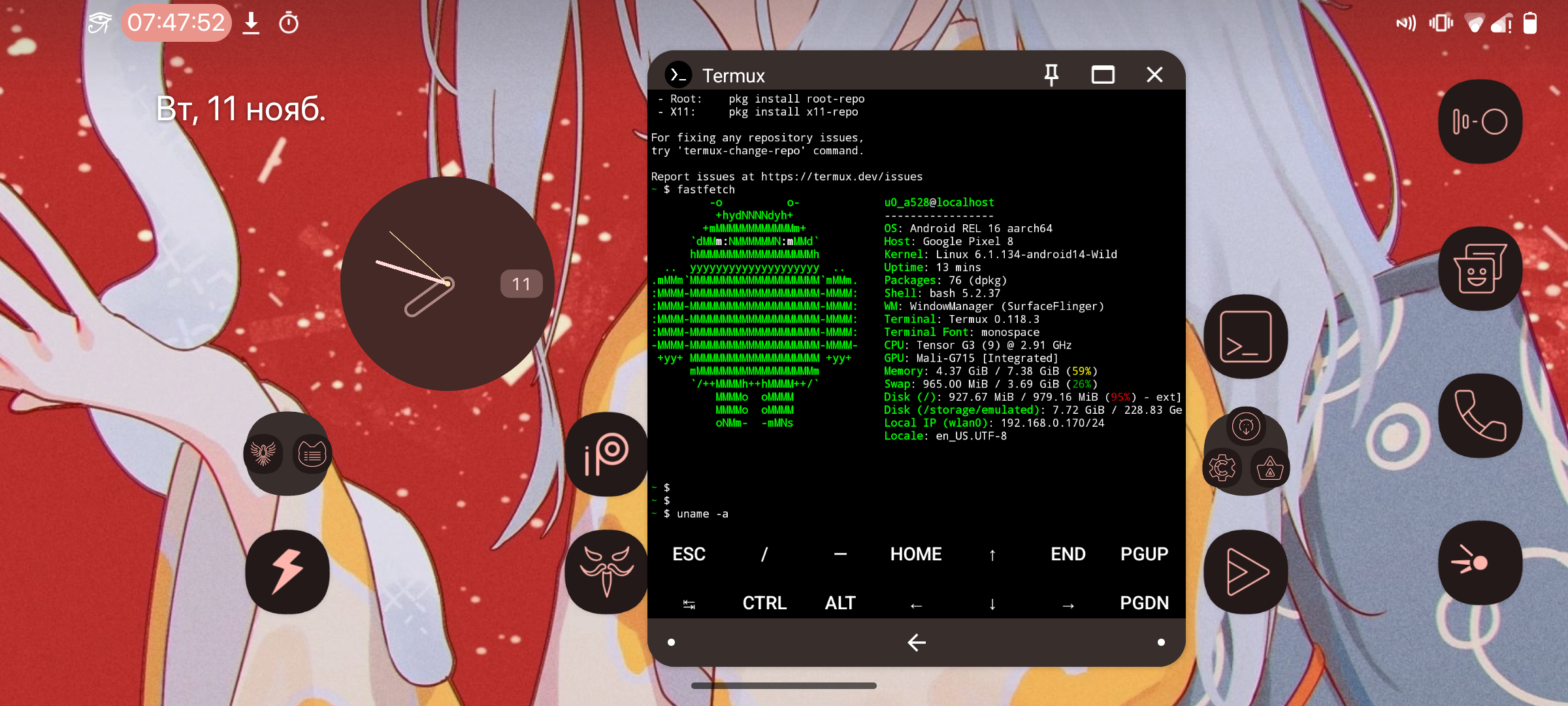Tap the tab key icon
The width and height of the screenshot is (1568, 706).
[689, 604]
